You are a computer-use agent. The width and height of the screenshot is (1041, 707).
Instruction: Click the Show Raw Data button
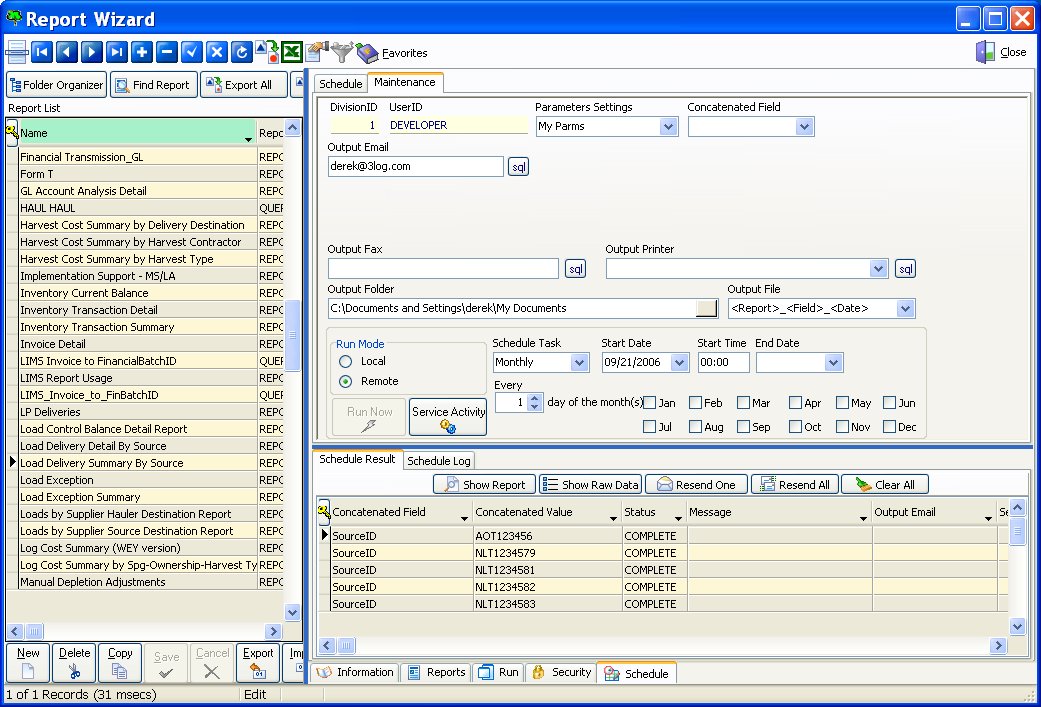click(x=590, y=485)
